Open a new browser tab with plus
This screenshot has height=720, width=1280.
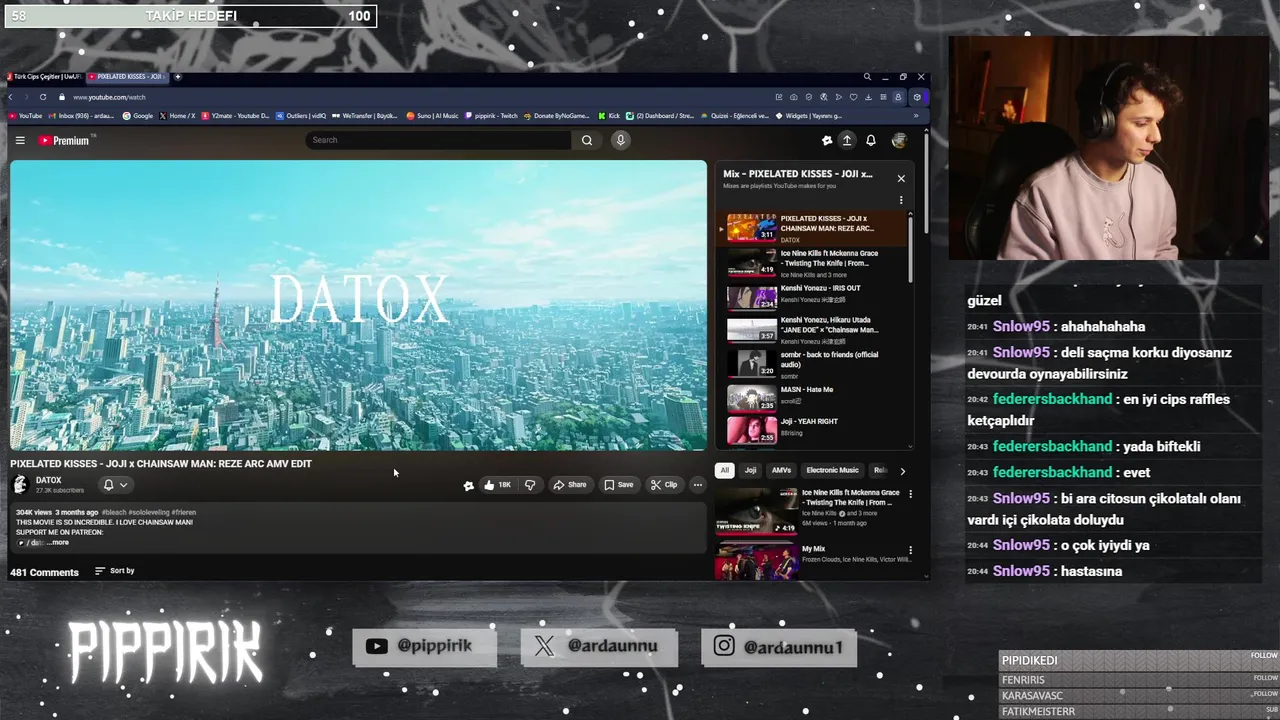coord(178,77)
